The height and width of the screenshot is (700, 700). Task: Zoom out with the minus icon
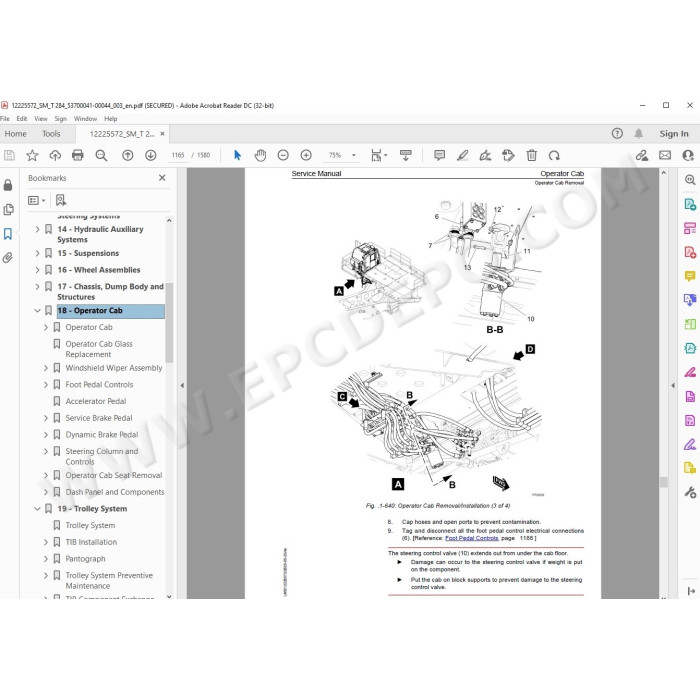pyautogui.click(x=283, y=155)
